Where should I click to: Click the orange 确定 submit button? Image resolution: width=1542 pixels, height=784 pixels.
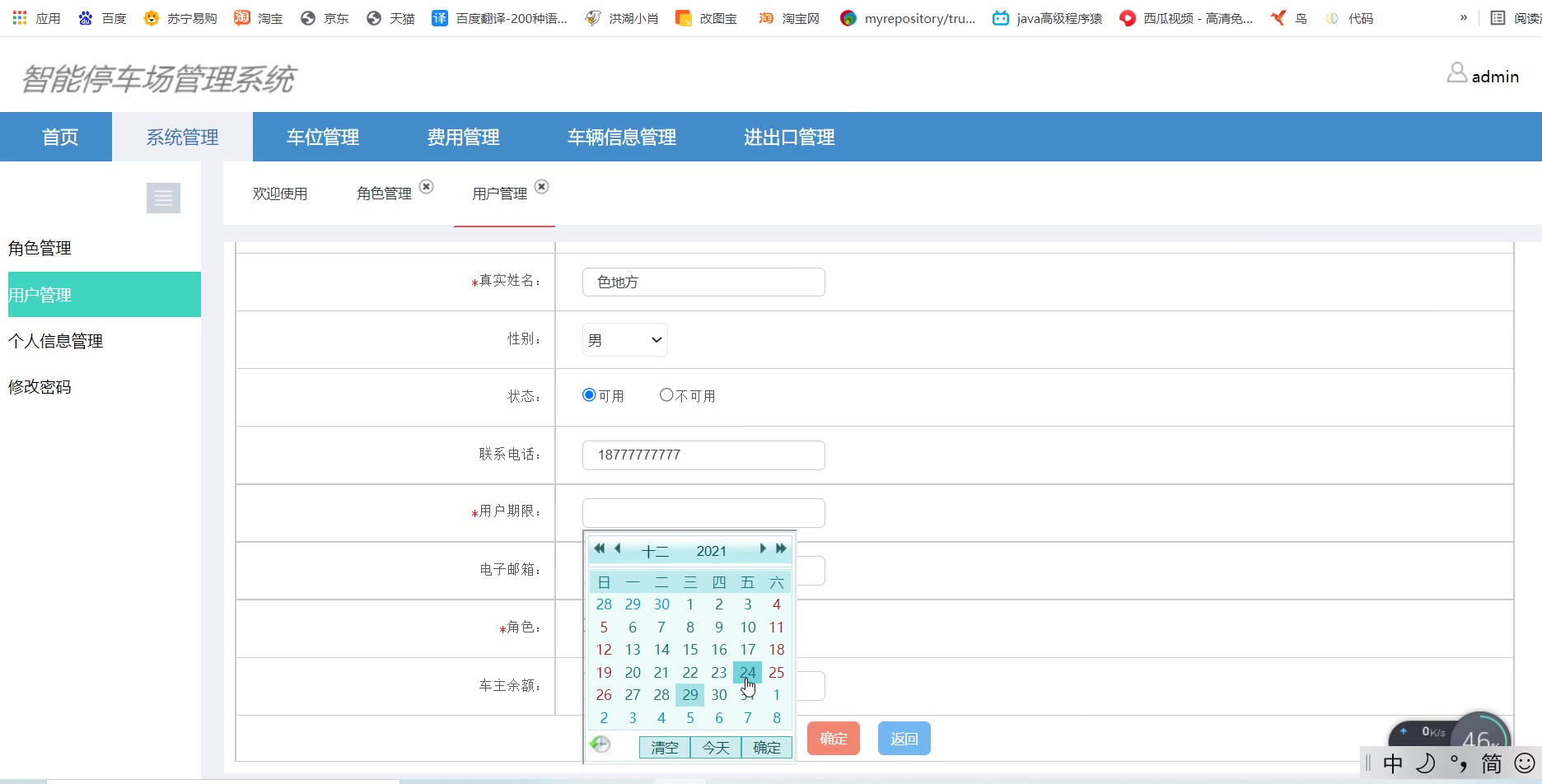[833, 739]
